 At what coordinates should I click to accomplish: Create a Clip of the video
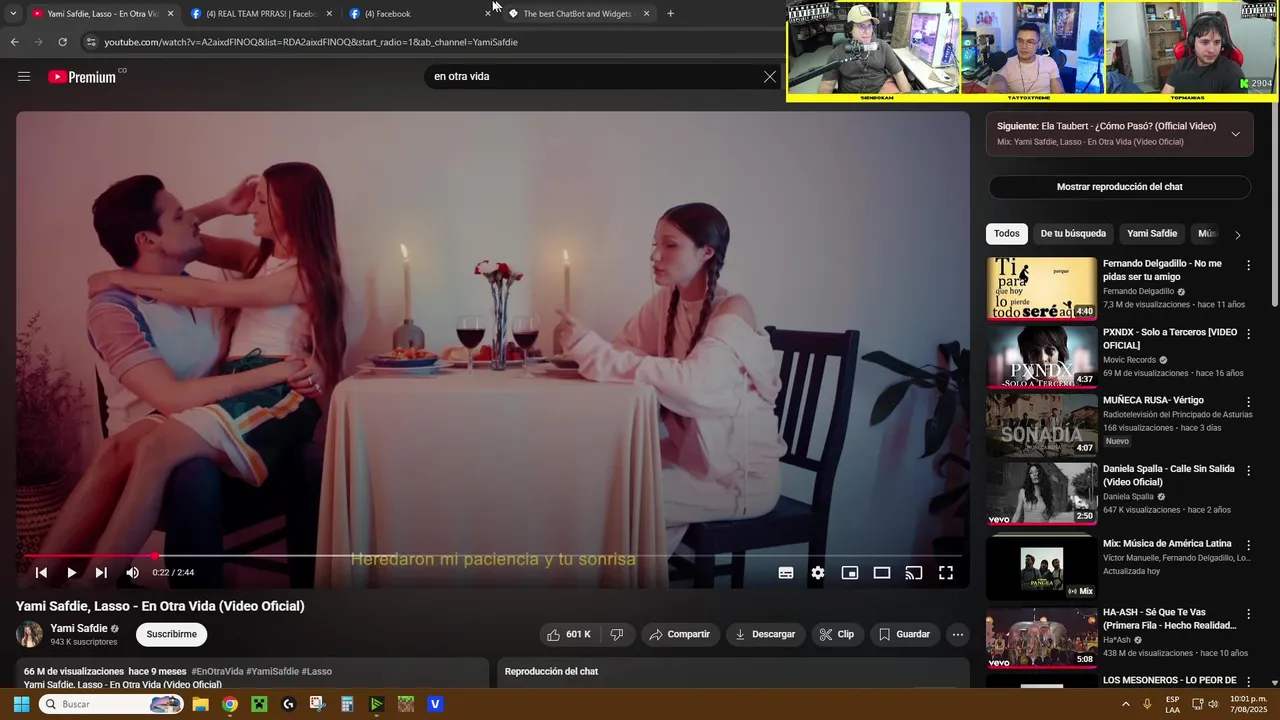point(836,634)
